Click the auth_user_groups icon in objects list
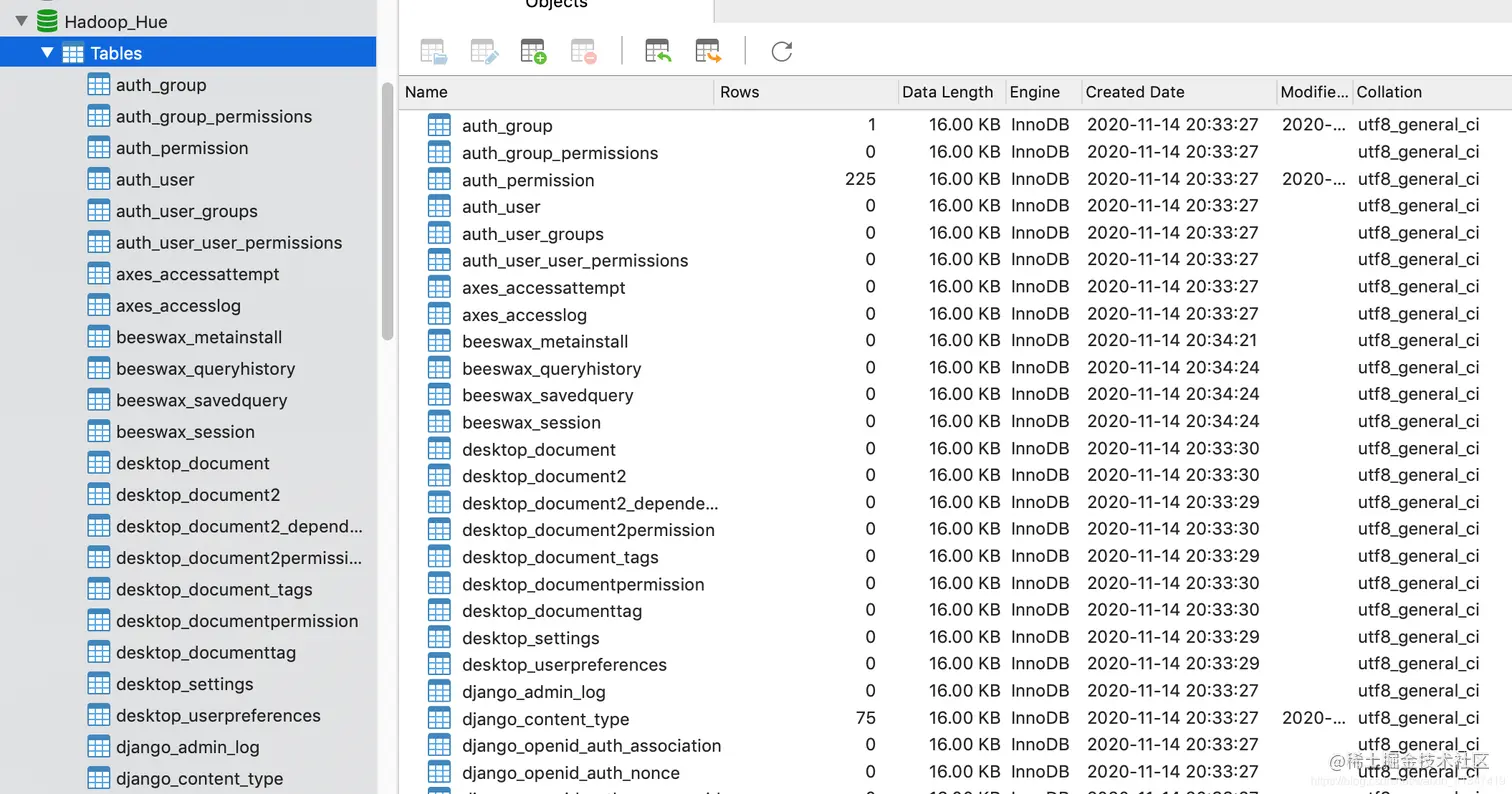1512x794 pixels. point(439,233)
